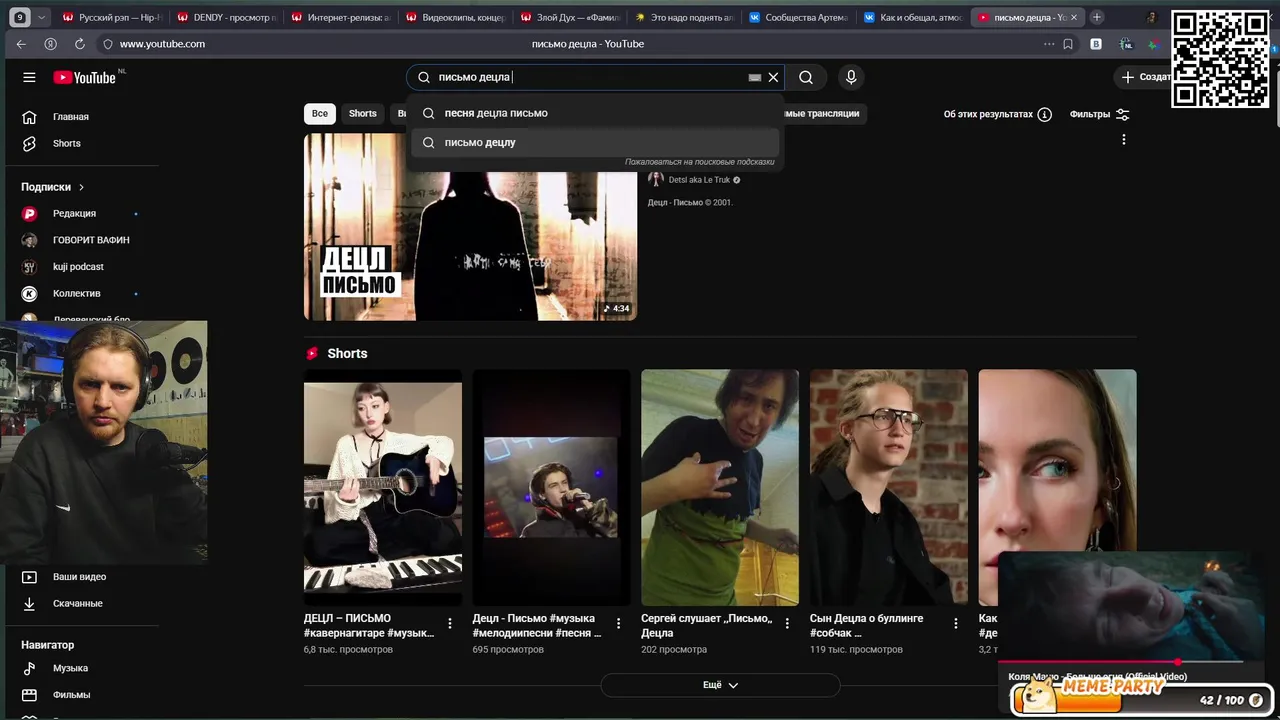The height and width of the screenshot is (720, 1280).
Task: Report search suggestions link
Action: point(700,162)
